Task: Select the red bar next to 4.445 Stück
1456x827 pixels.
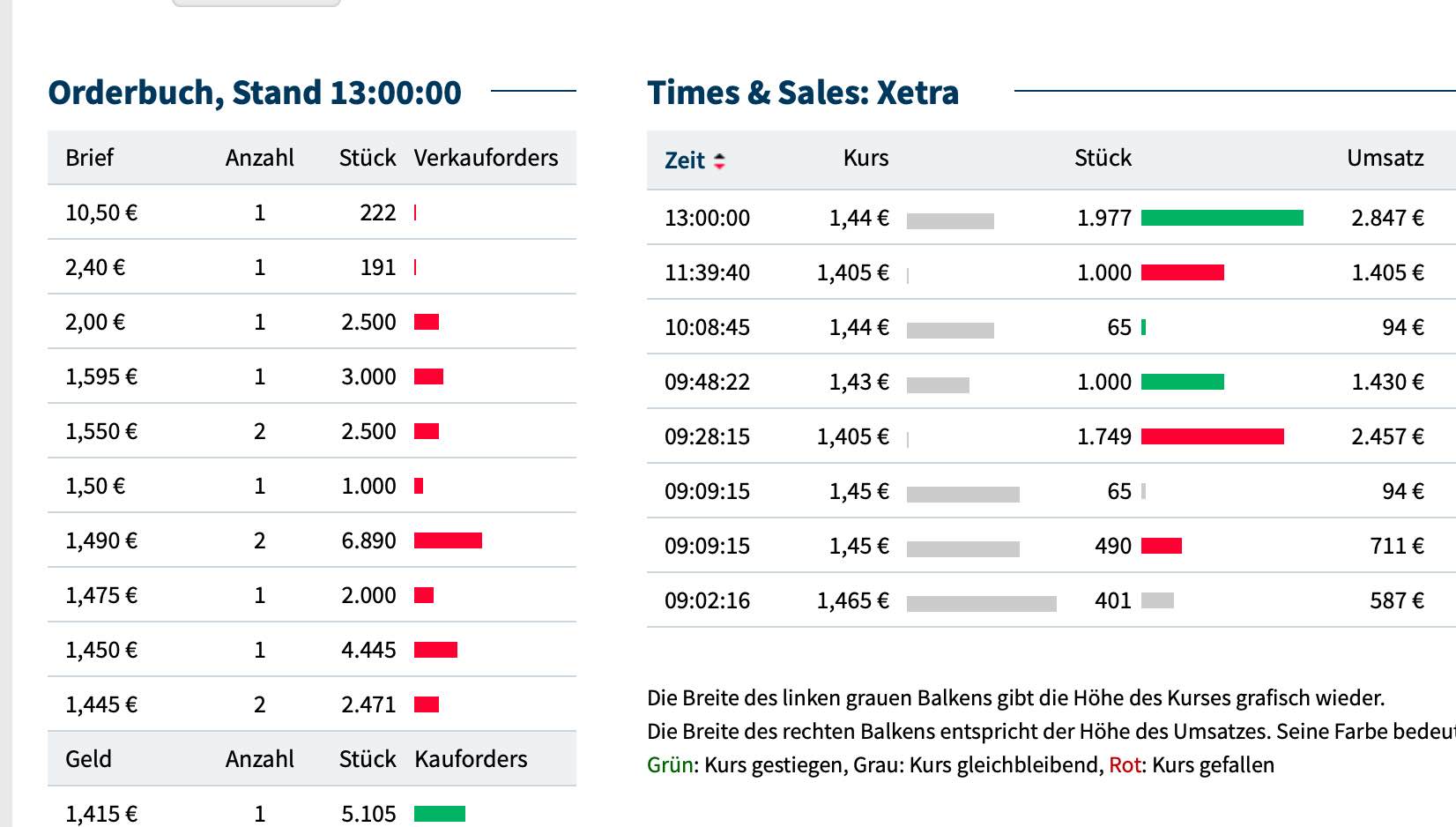Action: 435,650
